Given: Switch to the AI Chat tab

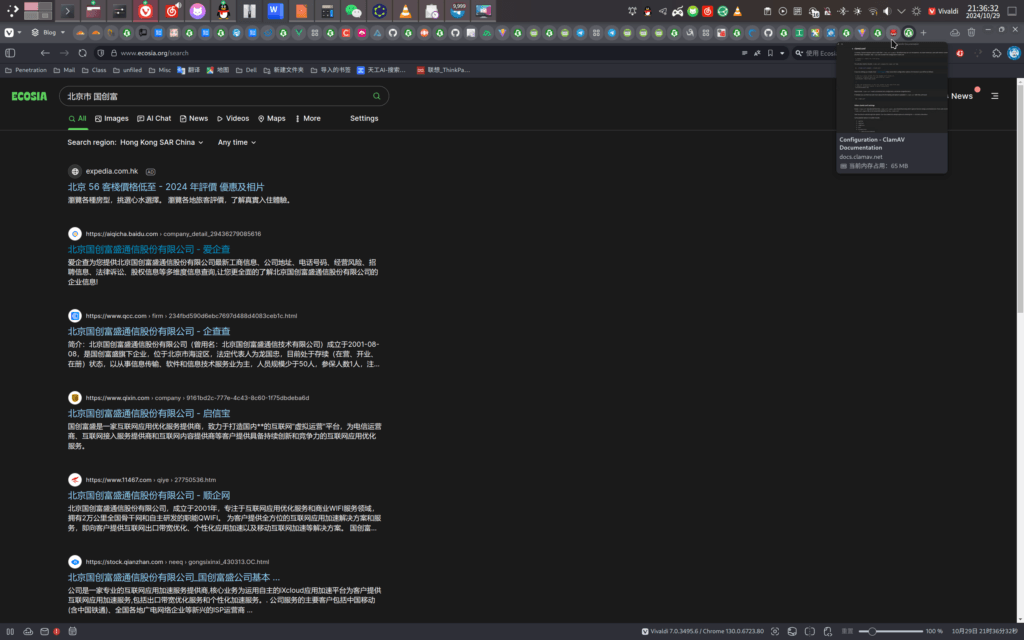Looking at the screenshot, I should point(154,119).
